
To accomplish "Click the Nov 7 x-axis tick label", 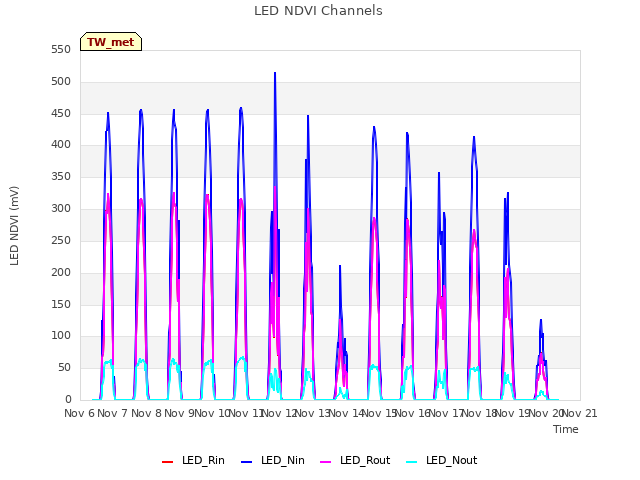I will [x=113, y=413].
